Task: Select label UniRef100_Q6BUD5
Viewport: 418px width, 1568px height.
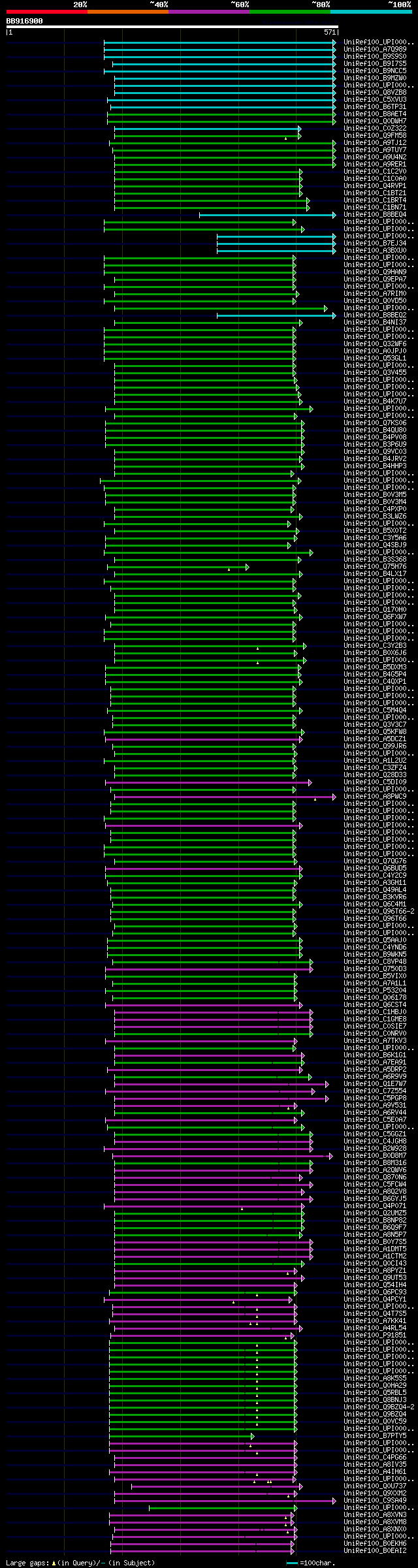Action: point(375,868)
